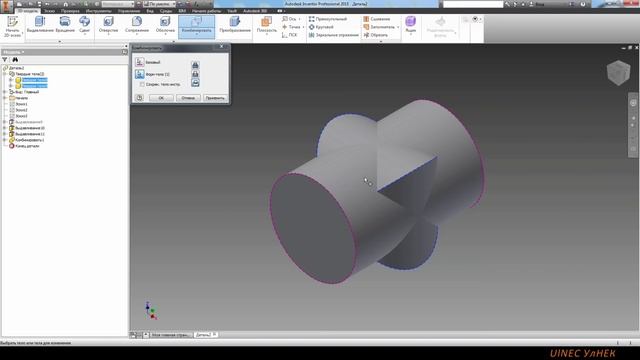Expand the second solid body node

(11, 86)
